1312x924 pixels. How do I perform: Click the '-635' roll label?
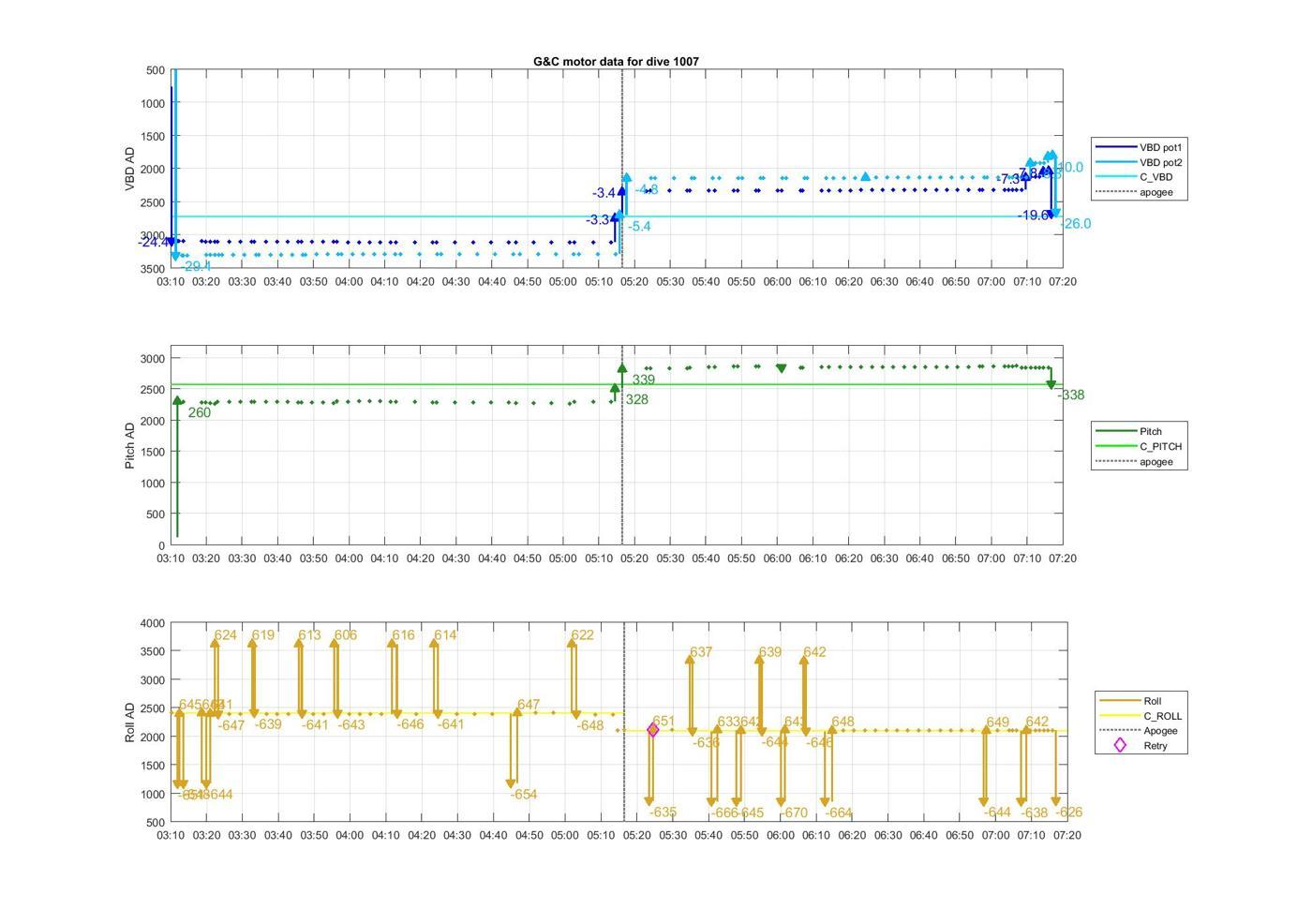click(x=663, y=813)
